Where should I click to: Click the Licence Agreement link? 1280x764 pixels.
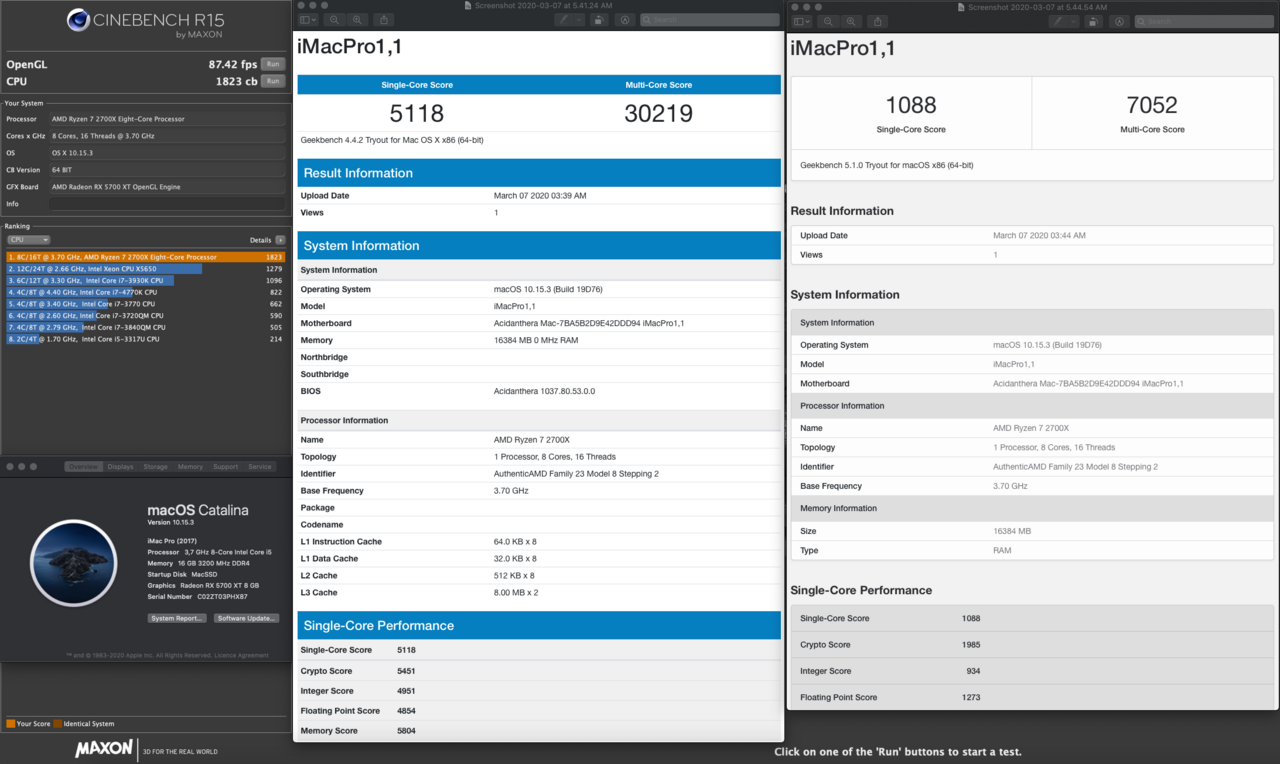point(239,655)
